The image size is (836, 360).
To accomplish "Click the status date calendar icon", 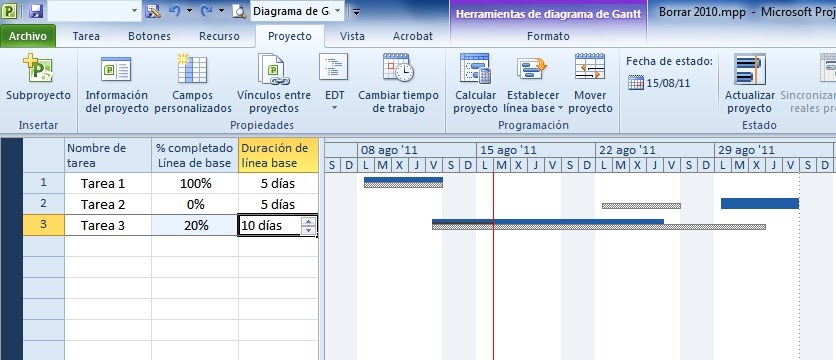I will tap(636, 83).
